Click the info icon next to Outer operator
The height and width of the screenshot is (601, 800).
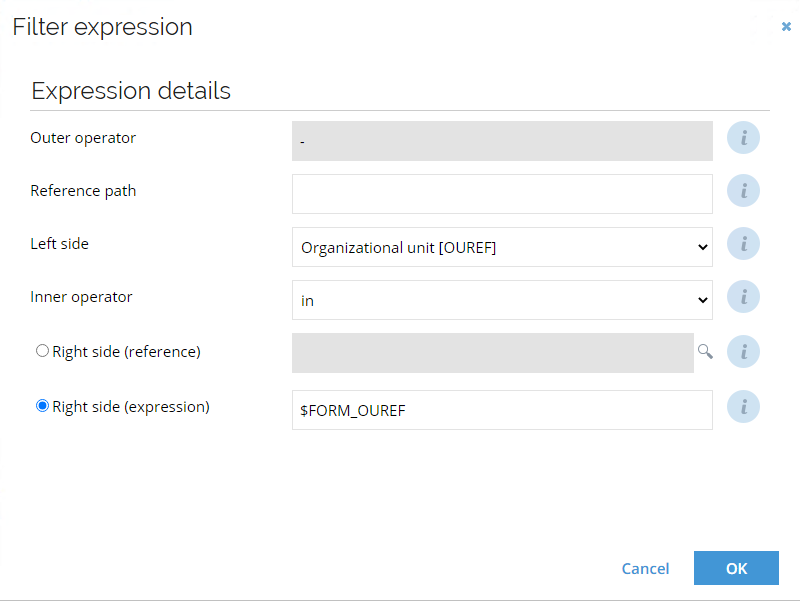tap(743, 138)
